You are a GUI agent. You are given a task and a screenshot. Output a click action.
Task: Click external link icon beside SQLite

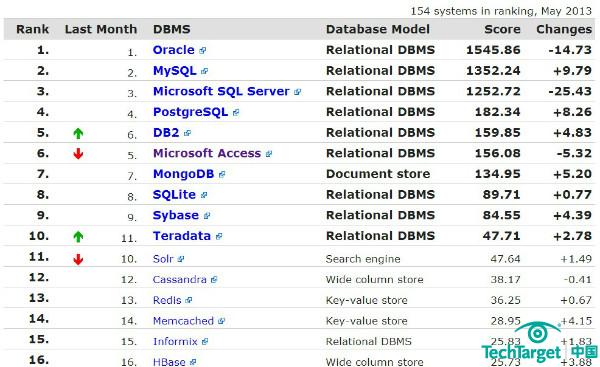[204, 195]
